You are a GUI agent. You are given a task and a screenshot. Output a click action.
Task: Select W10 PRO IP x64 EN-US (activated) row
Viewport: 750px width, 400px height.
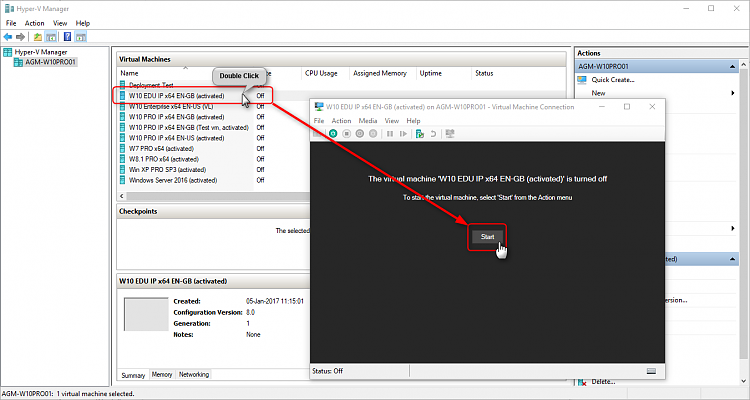tap(176, 138)
